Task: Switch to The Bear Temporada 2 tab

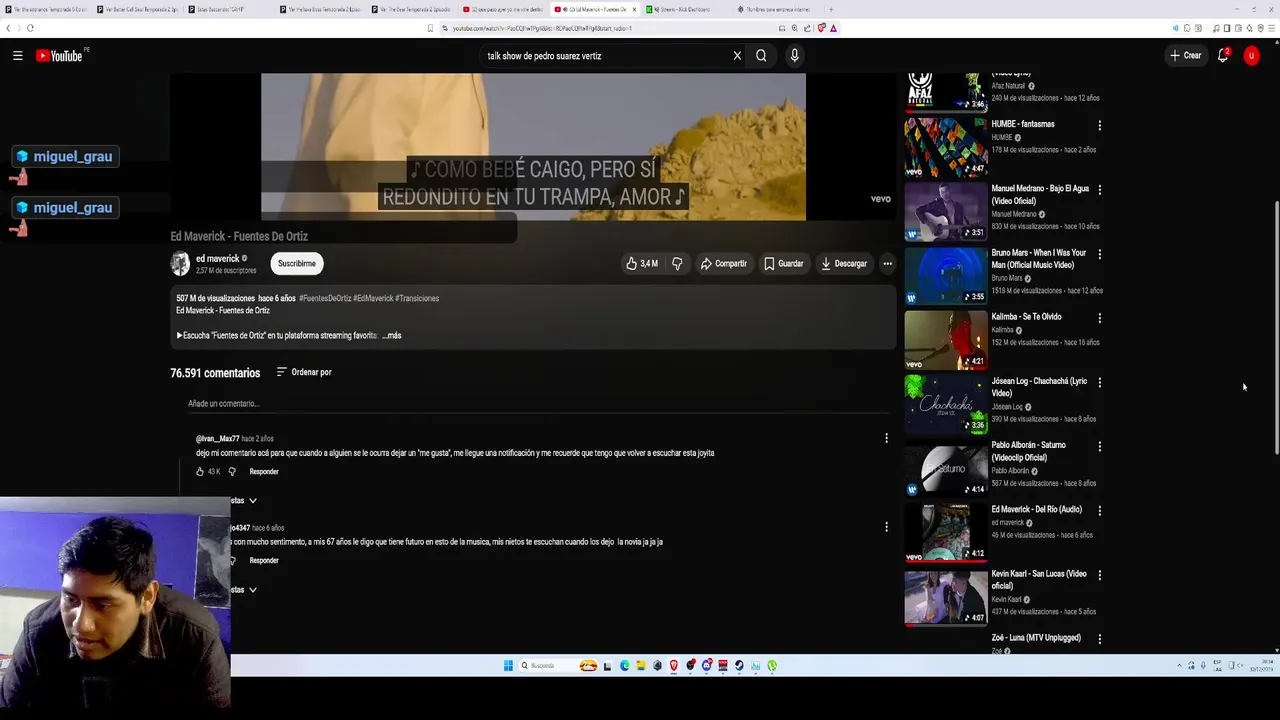Action: 412,9
